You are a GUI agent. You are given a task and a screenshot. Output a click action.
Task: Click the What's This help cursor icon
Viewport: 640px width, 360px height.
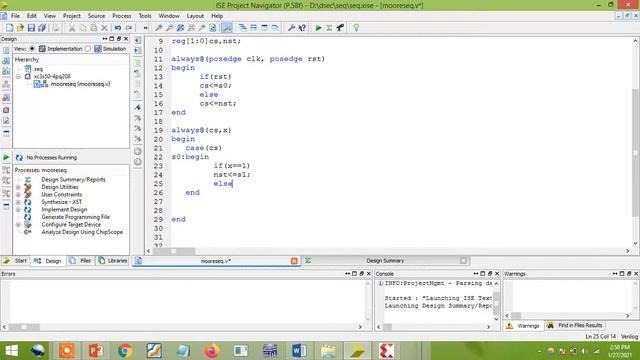pyautogui.click(x=302, y=28)
